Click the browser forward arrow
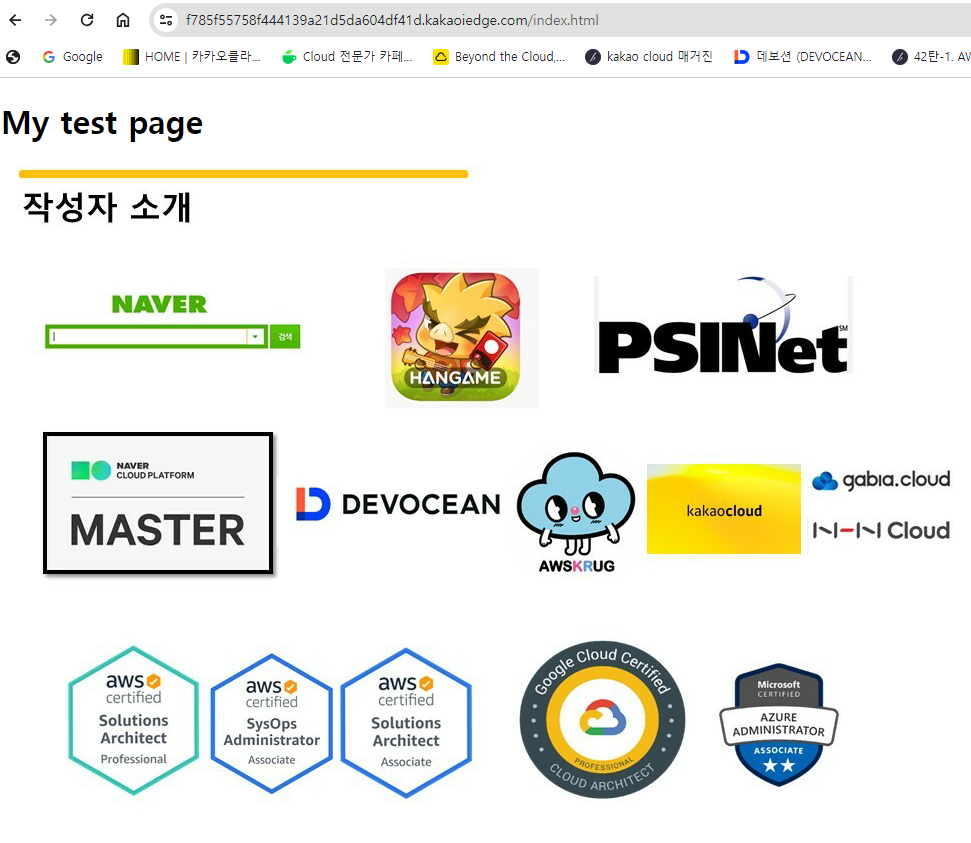Viewport: 971px width, 843px height. click(51, 20)
